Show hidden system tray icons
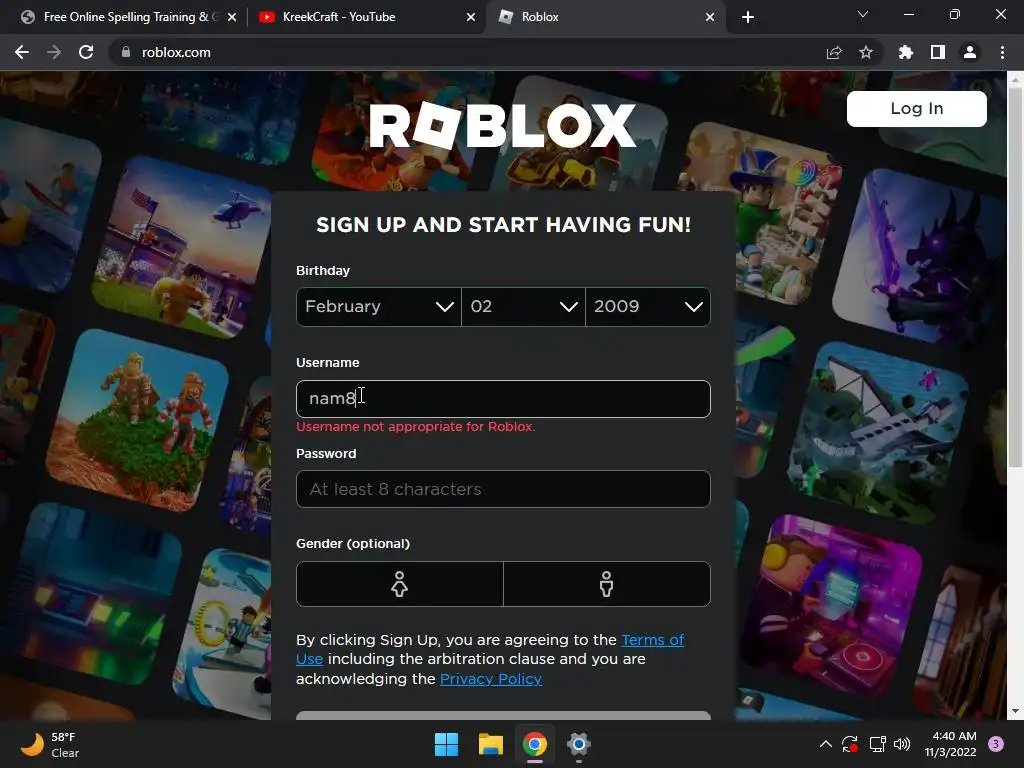This screenshot has width=1024, height=768. click(x=825, y=744)
